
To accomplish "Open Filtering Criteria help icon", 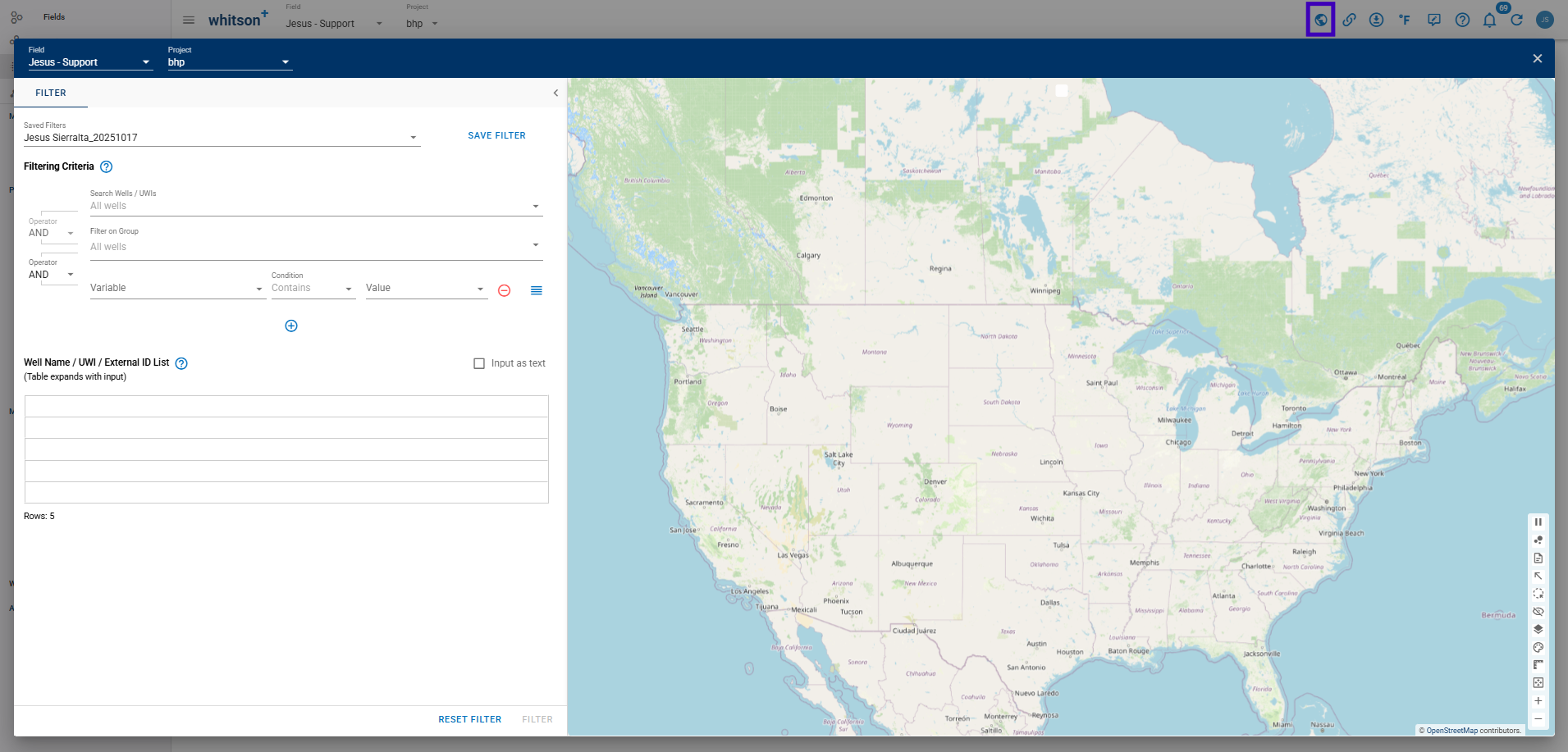I will coord(106,166).
